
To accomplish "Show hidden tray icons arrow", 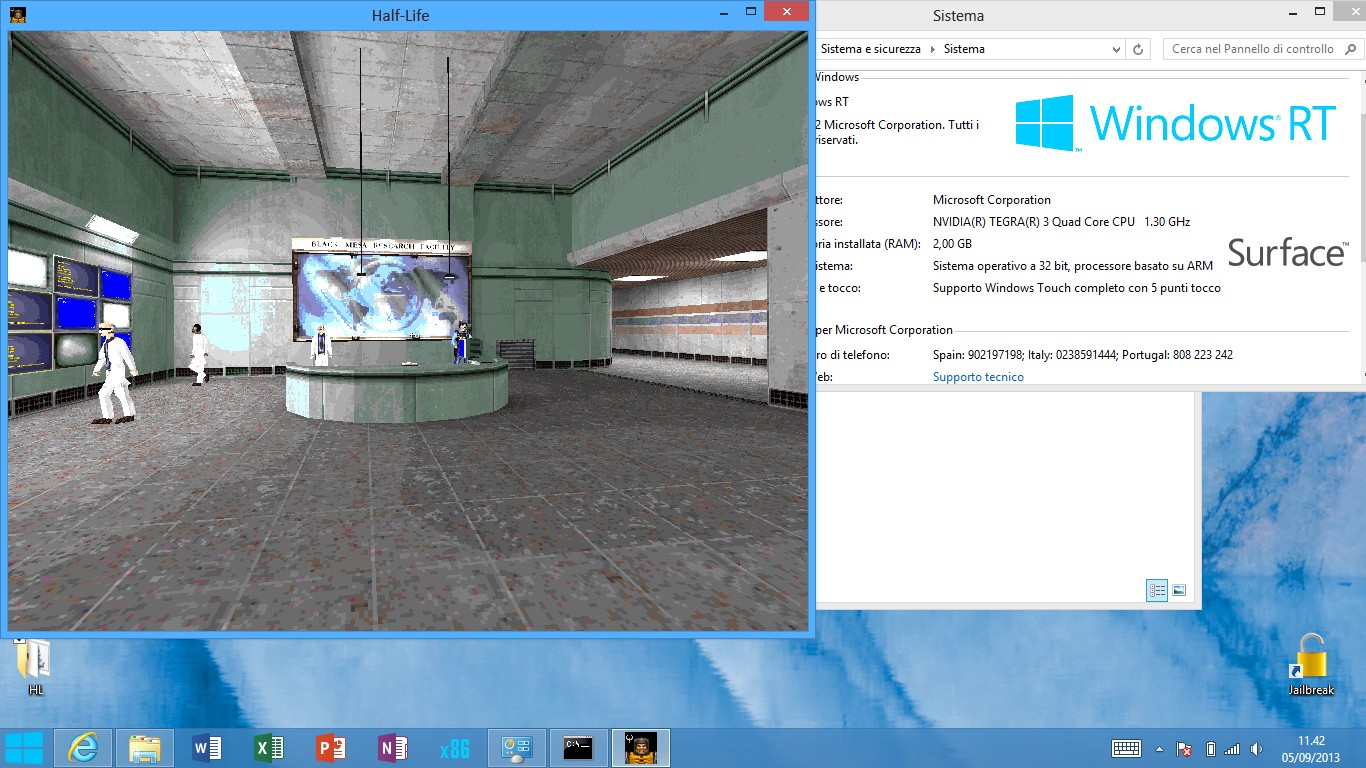I will 1160,749.
